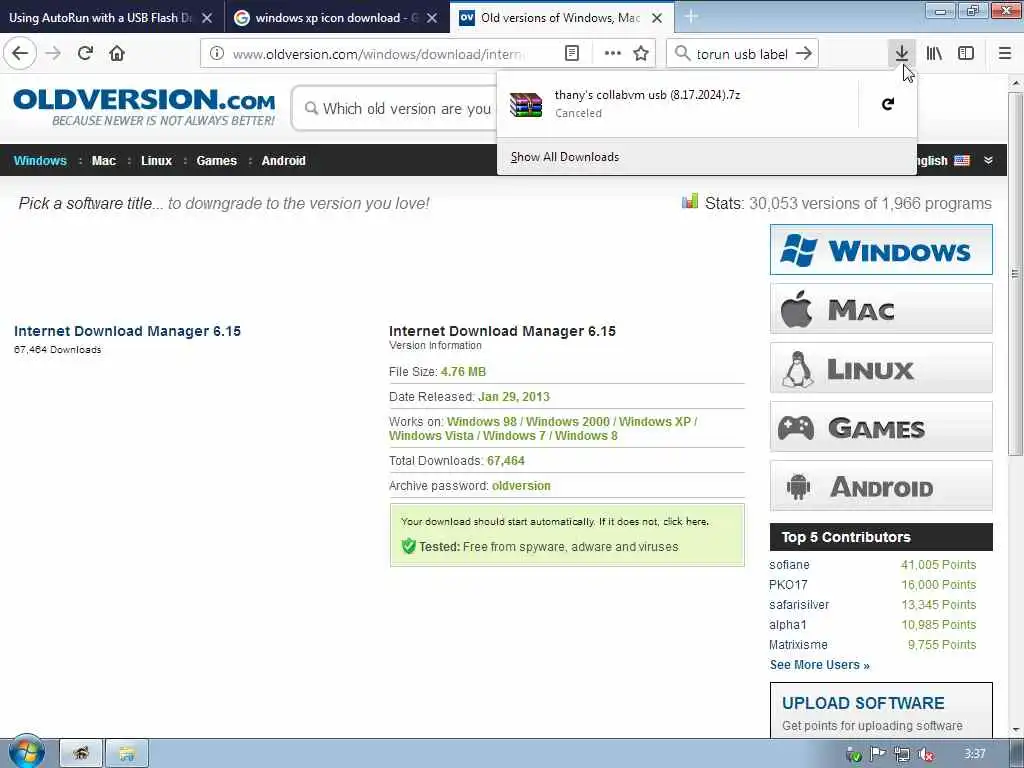Viewport: 1024px width, 768px height.
Task: Click the green Tested shield icon
Action: [x=408, y=546]
